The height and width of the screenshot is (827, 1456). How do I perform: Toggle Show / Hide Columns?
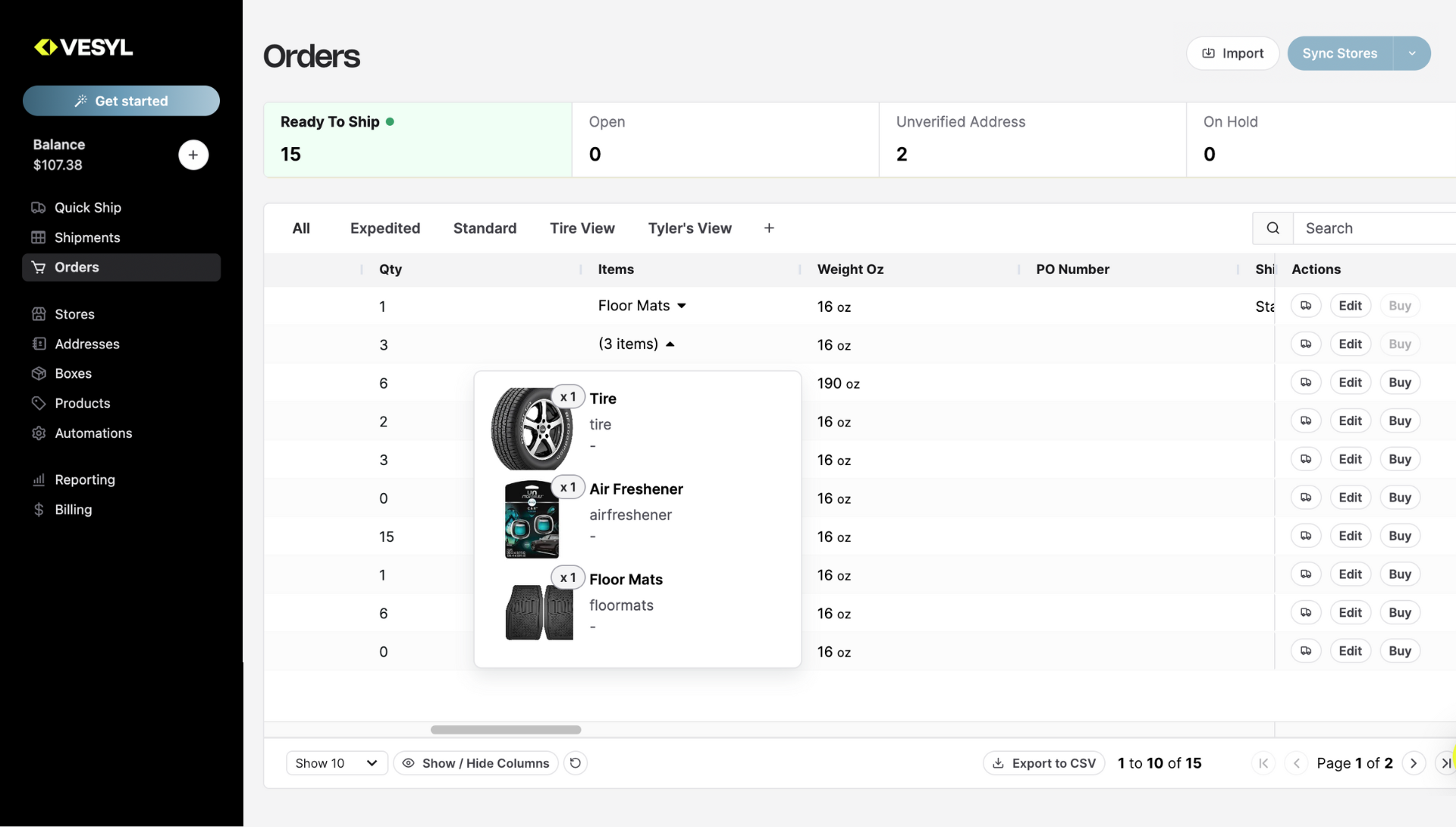475,763
